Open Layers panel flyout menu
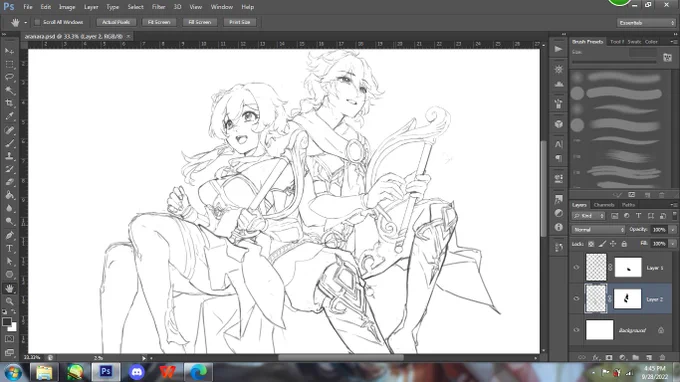This screenshot has height=382, width=680. pos(674,205)
